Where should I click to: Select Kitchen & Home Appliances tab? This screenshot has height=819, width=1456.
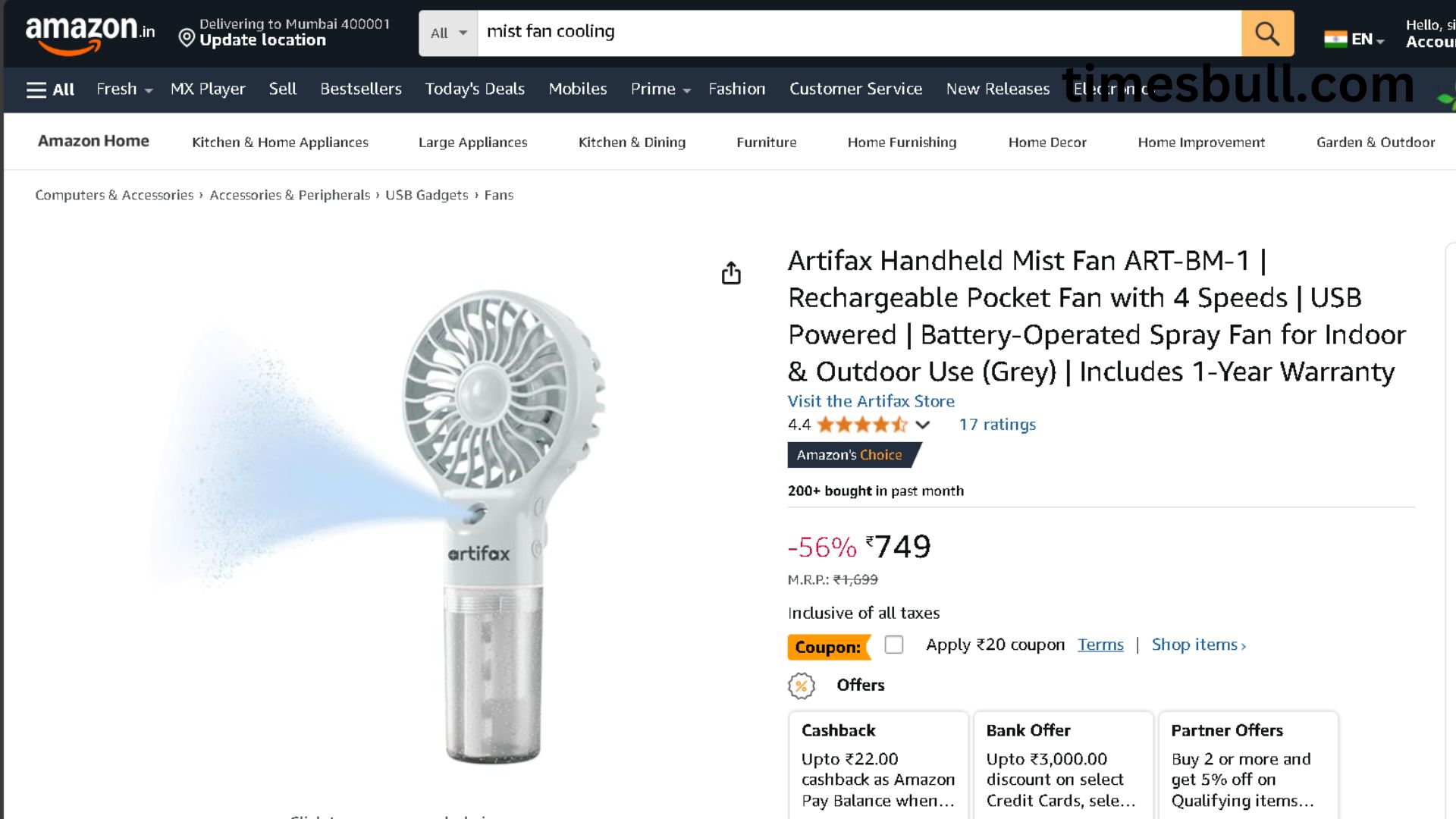point(280,142)
